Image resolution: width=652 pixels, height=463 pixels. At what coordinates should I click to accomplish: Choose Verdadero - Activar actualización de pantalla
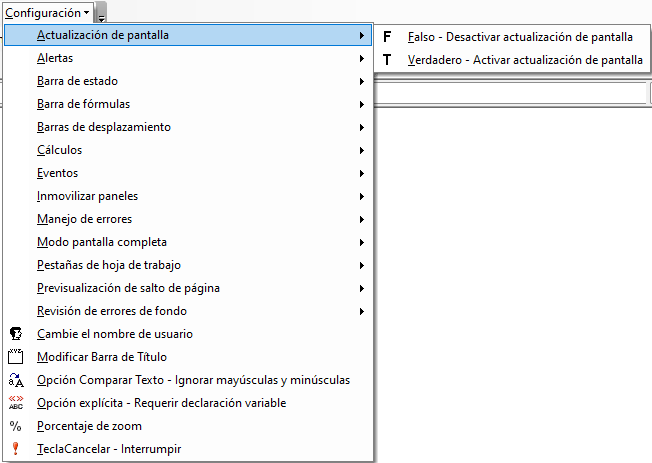512,60
